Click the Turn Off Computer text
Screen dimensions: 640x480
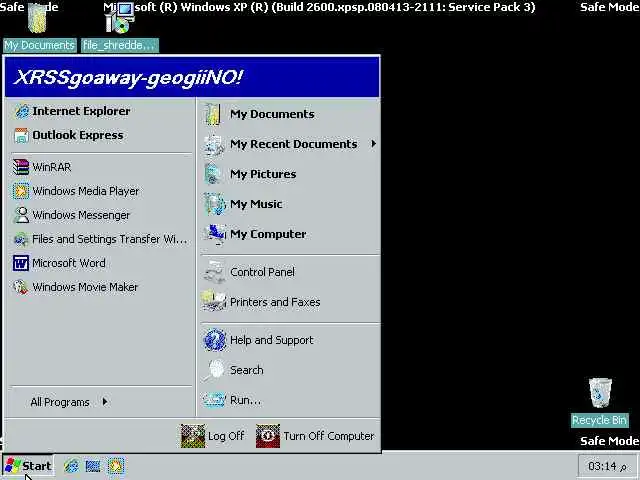pos(329,436)
